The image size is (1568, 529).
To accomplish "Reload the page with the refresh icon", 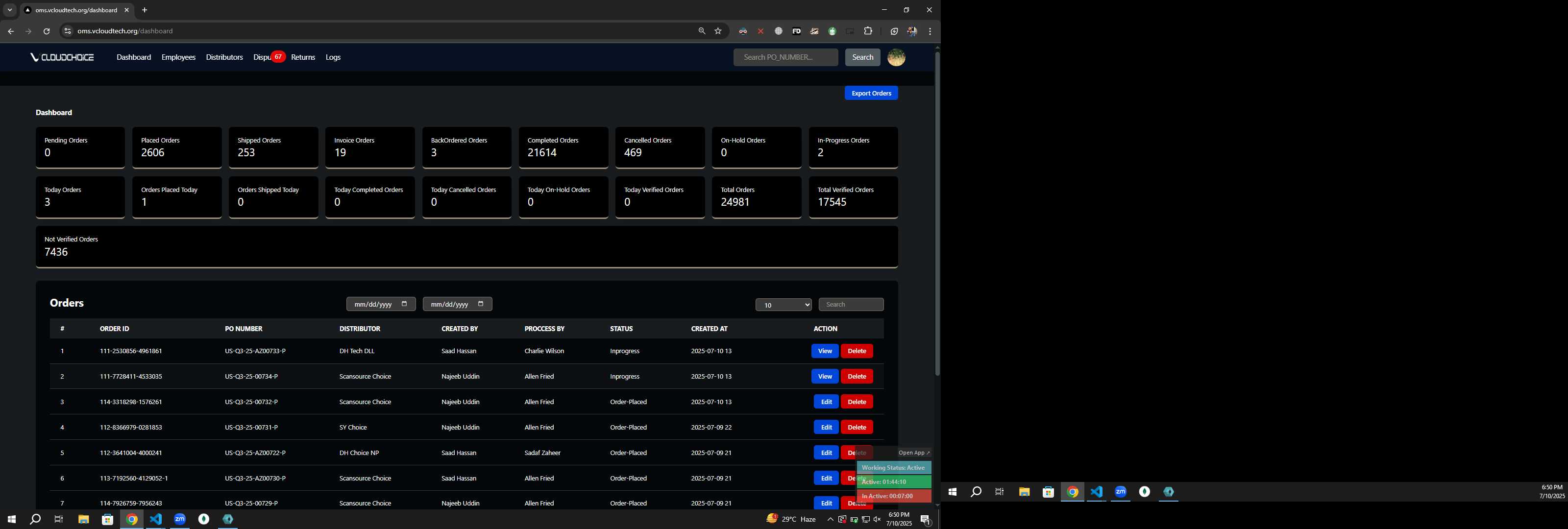I will point(46,31).
